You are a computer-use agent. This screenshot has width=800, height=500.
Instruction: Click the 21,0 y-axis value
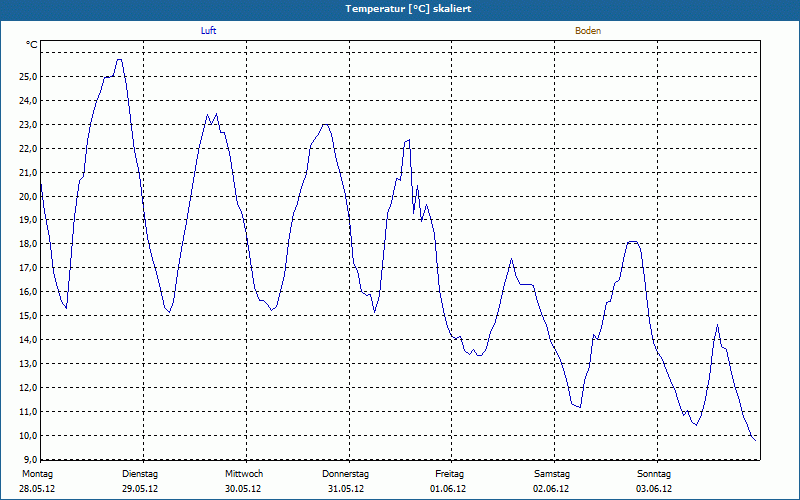click(x=29, y=172)
